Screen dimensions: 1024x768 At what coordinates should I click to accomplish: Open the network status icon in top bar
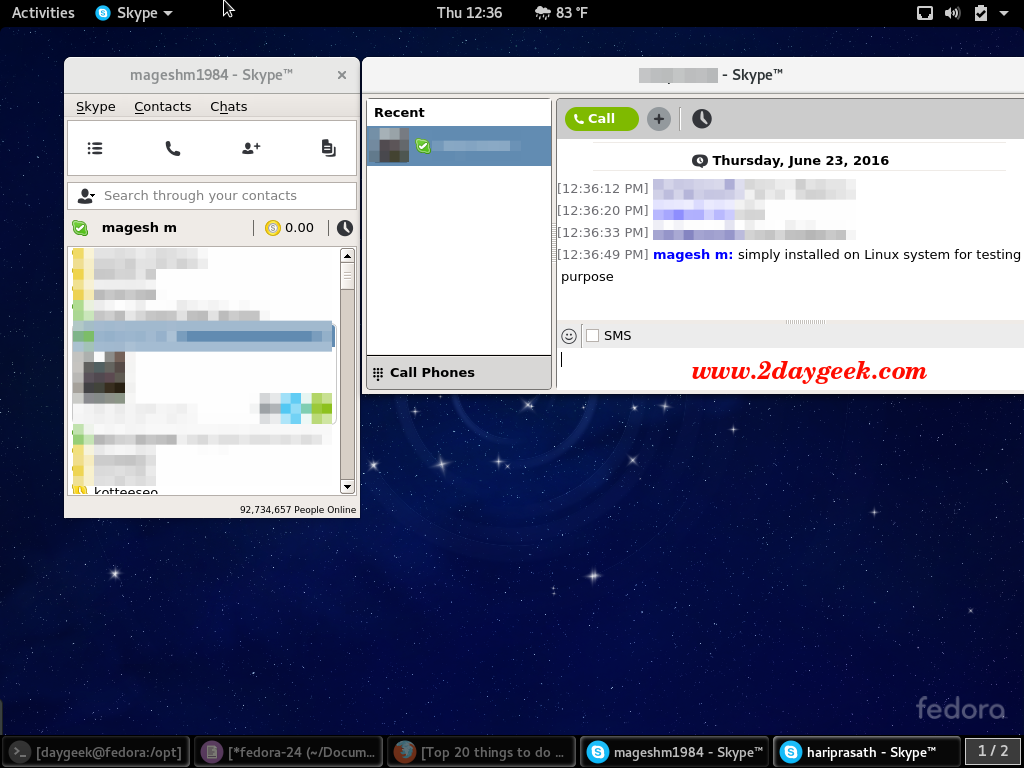pos(925,13)
